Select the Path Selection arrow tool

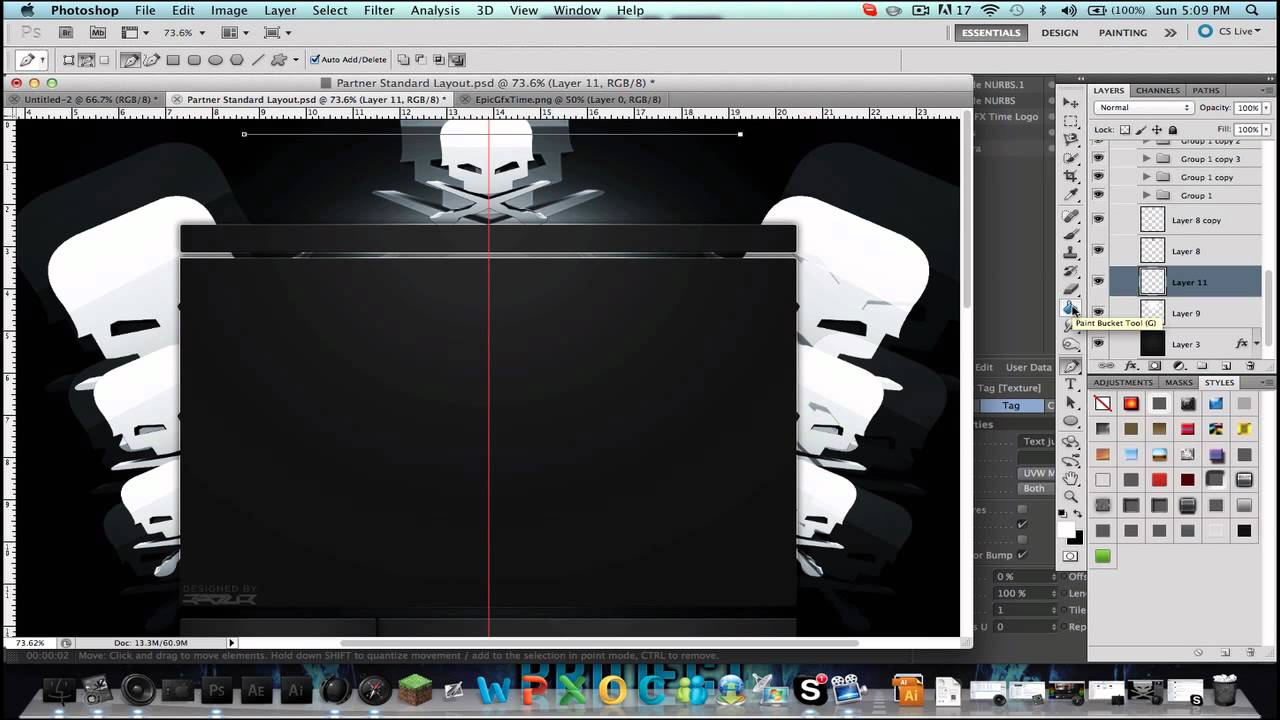1071,402
